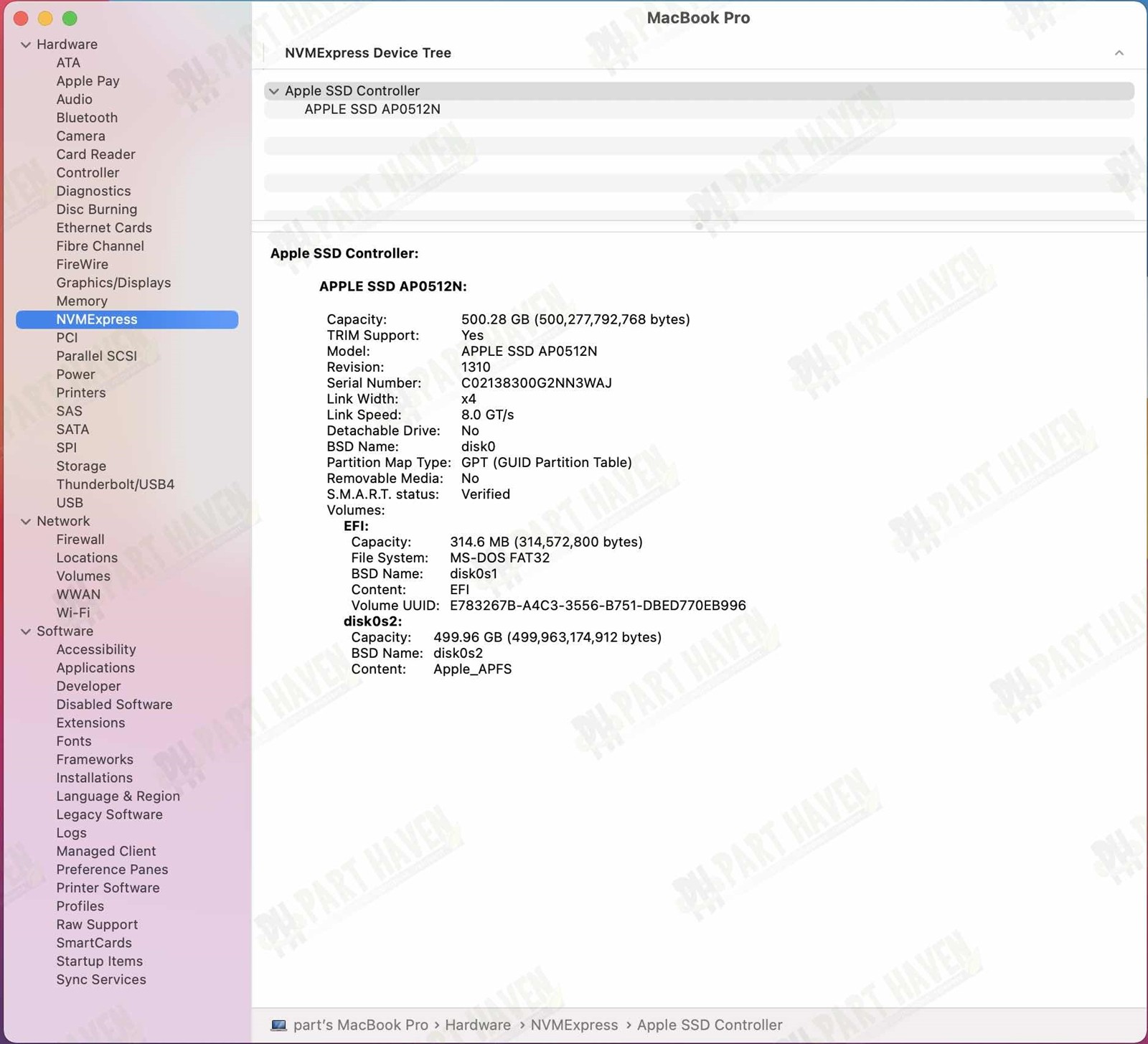This screenshot has width=1148, height=1044.
Task: Select FireWire in the sidebar
Action: (82, 264)
